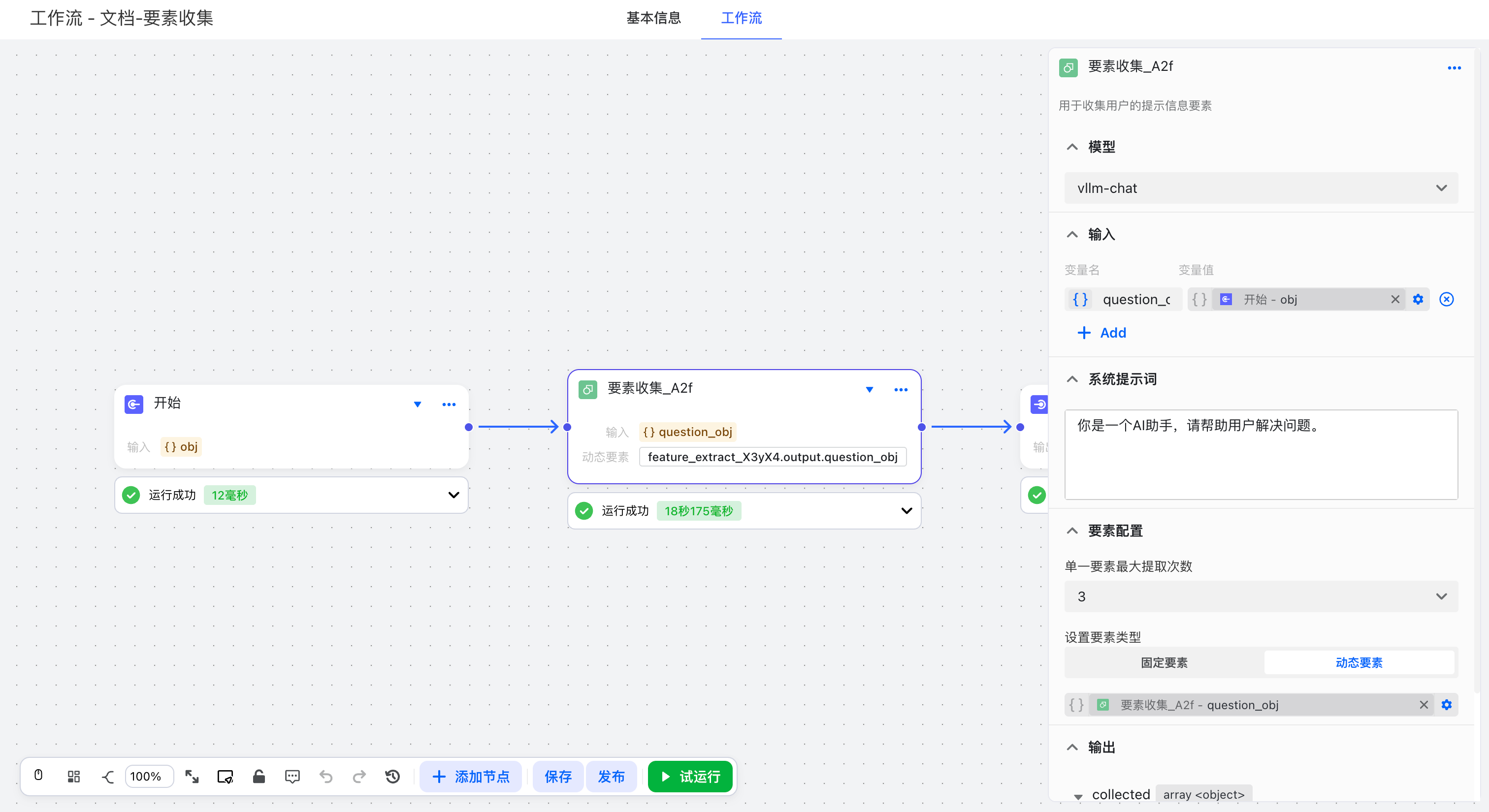Open the max extraction count dropdown showing 3

(x=1261, y=596)
